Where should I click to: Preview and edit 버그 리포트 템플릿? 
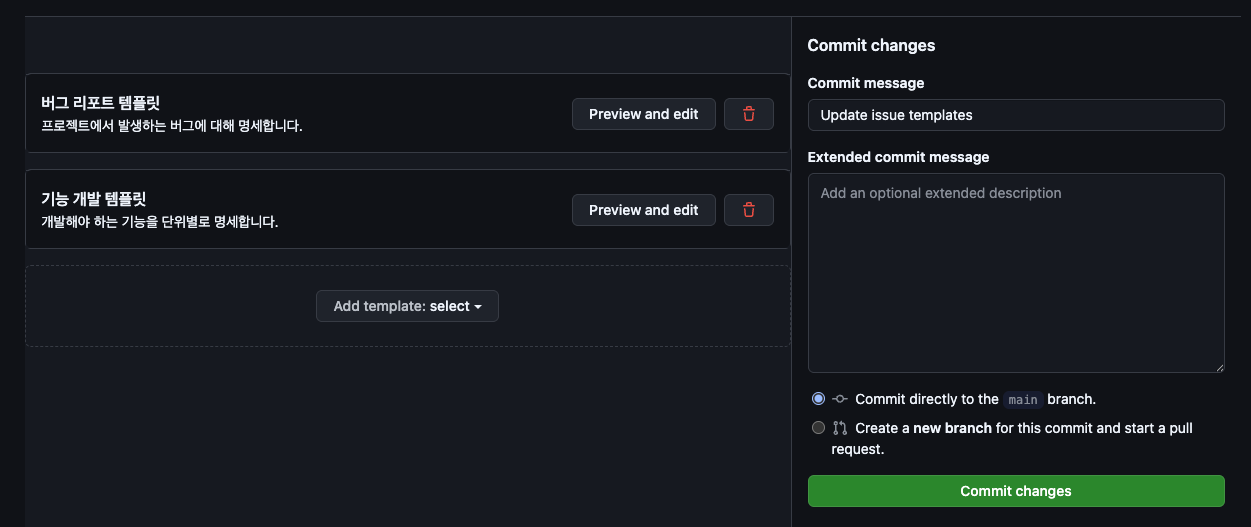(x=644, y=114)
